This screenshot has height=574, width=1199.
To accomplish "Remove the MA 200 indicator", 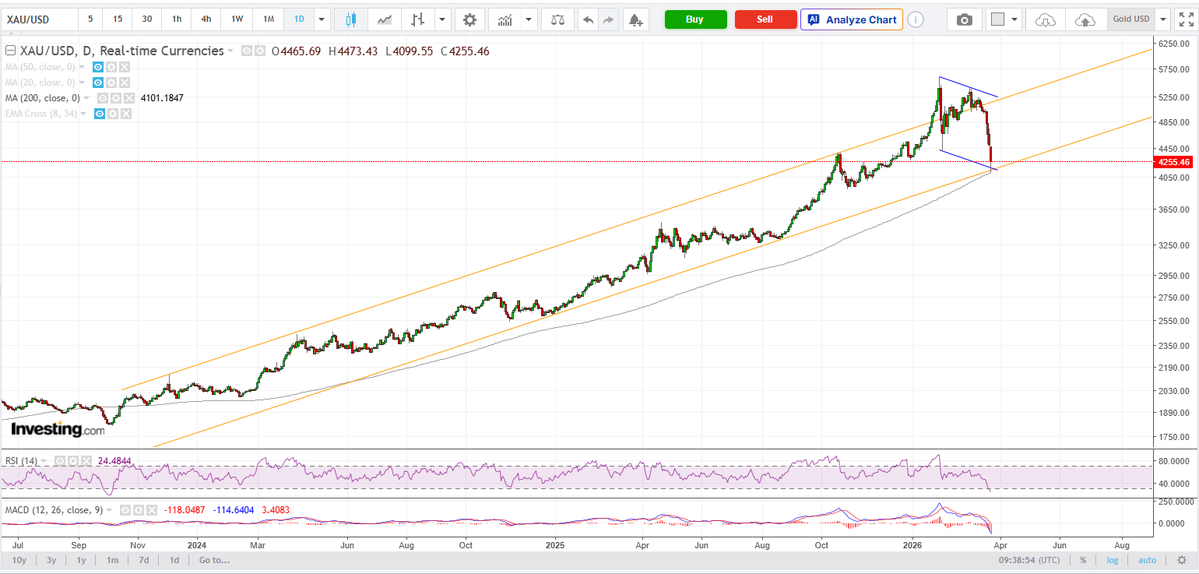I will pos(129,98).
